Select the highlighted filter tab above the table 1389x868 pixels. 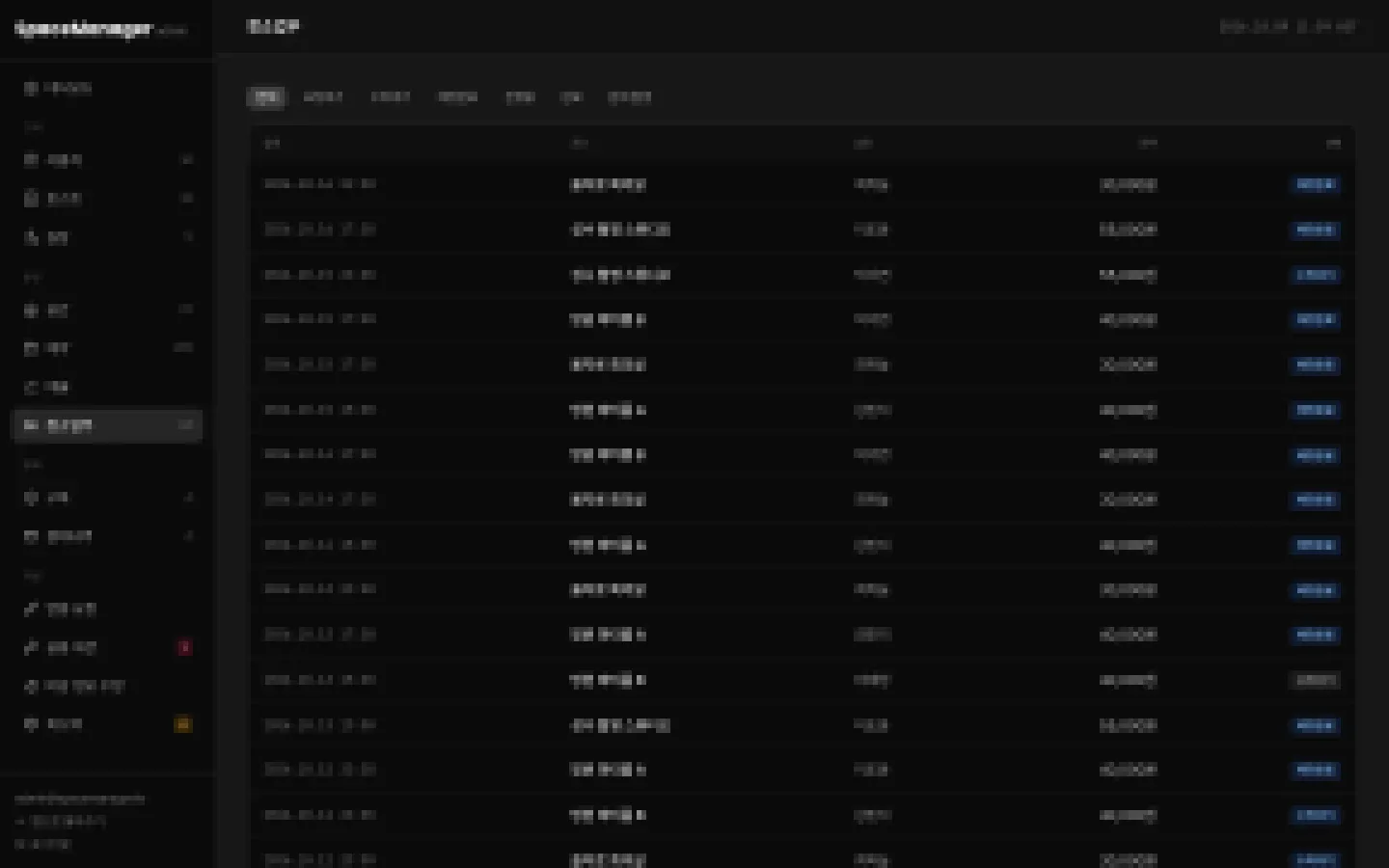pyautogui.click(x=266, y=97)
